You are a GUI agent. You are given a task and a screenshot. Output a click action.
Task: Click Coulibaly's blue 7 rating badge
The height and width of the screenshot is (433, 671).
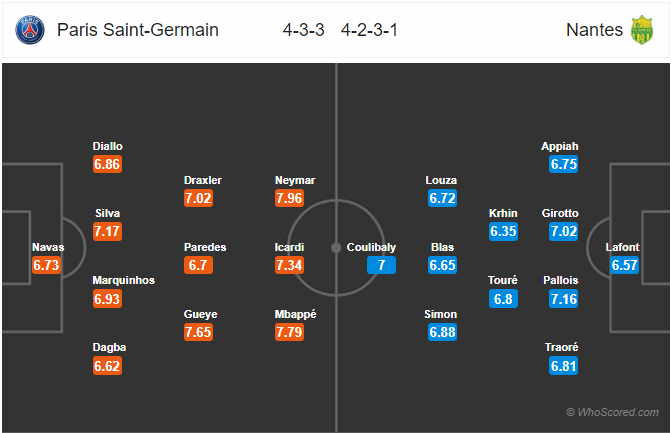[381, 265]
